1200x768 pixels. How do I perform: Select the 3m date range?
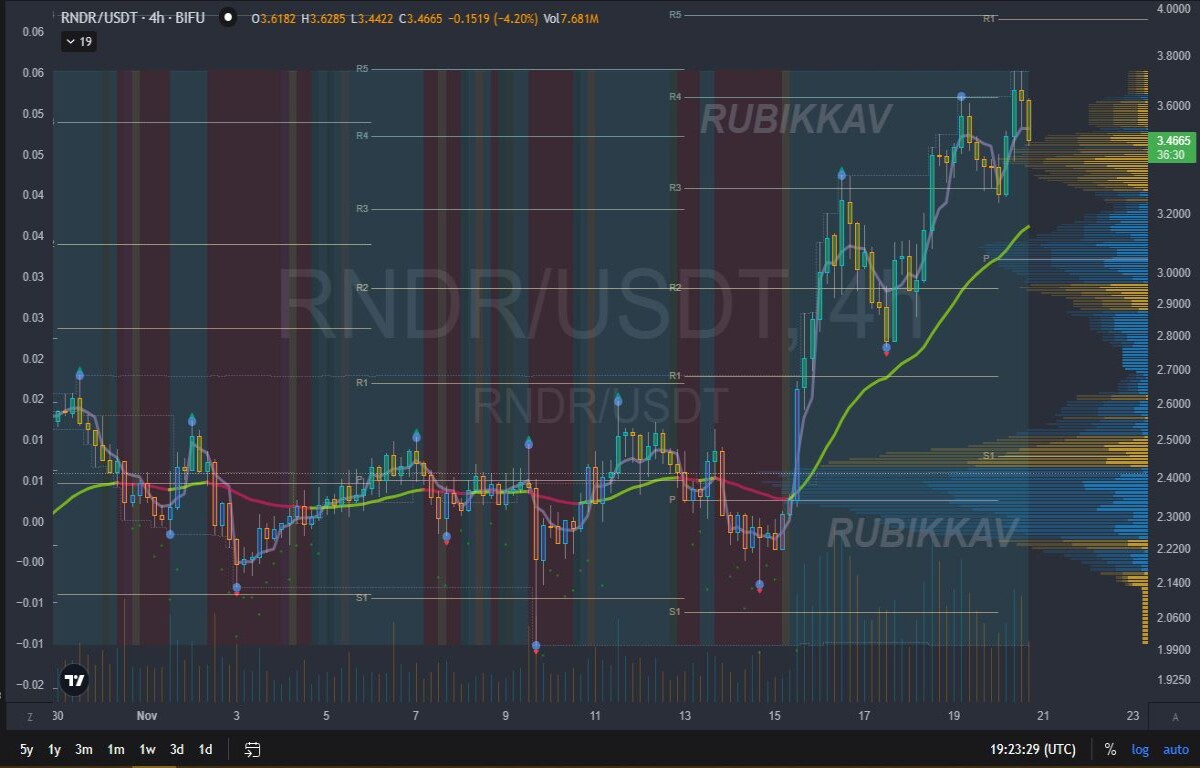coord(84,749)
